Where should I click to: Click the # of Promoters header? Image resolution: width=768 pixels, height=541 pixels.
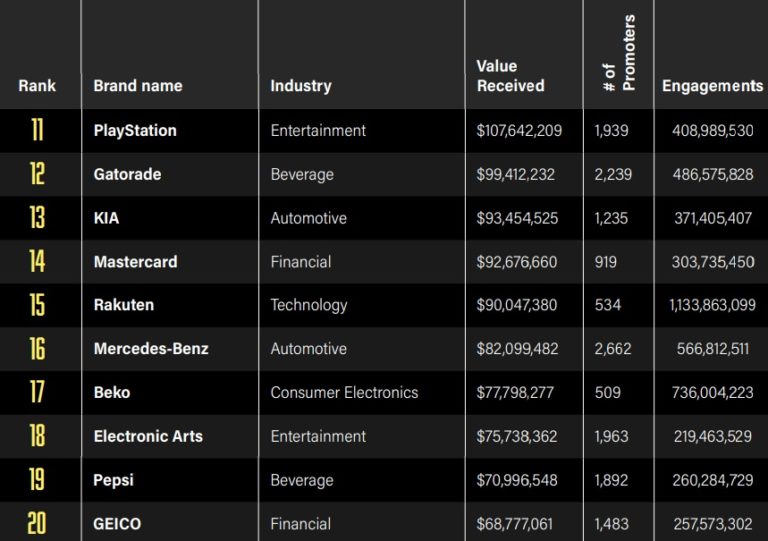620,55
